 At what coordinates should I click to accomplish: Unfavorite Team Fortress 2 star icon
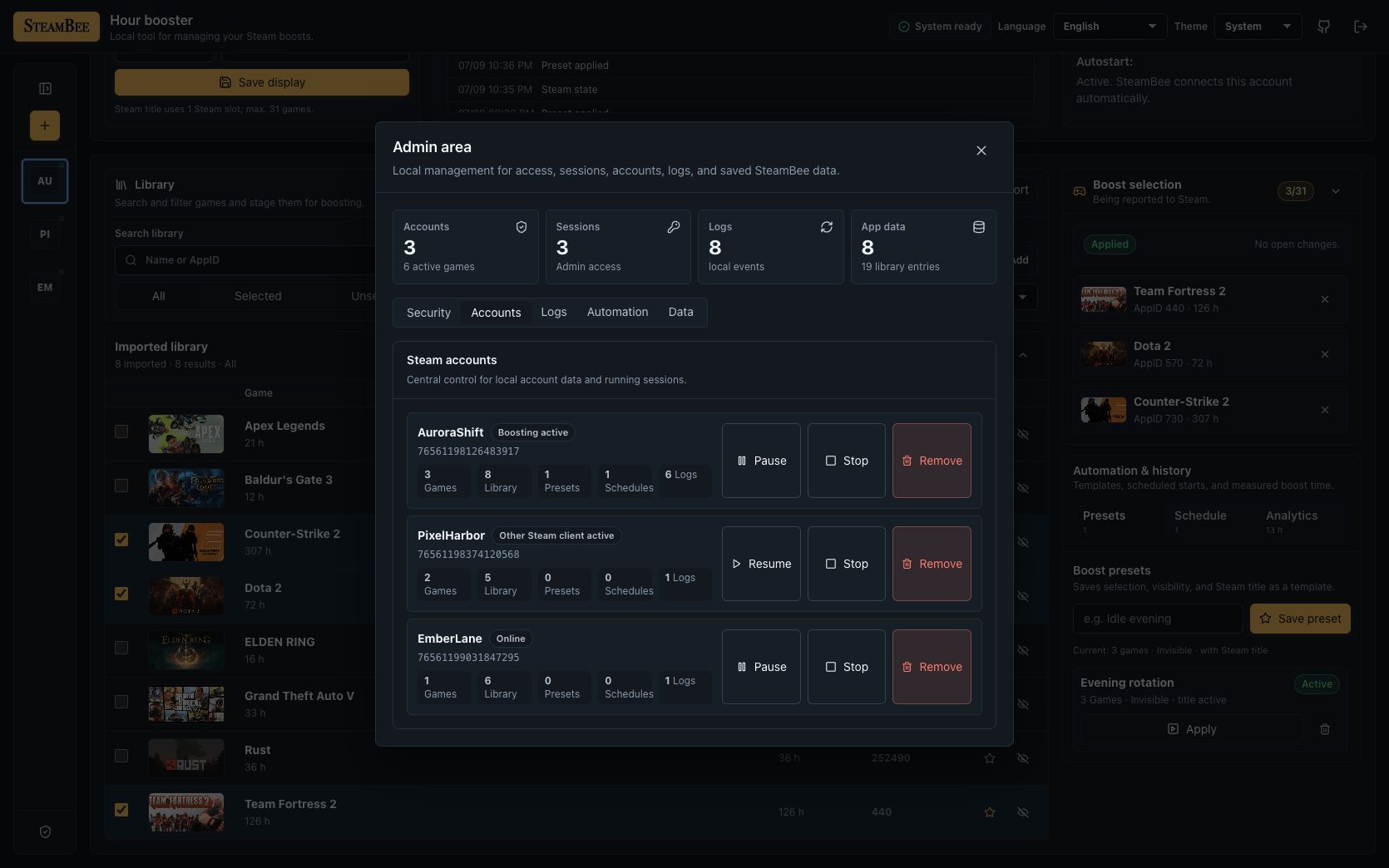coord(990,812)
